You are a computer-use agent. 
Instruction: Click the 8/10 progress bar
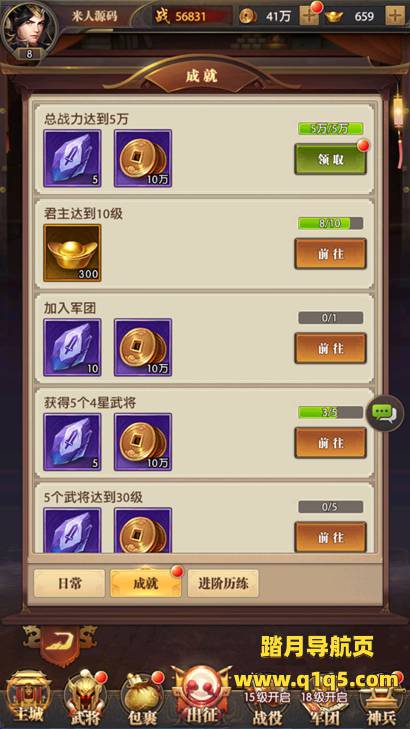[x=331, y=224]
